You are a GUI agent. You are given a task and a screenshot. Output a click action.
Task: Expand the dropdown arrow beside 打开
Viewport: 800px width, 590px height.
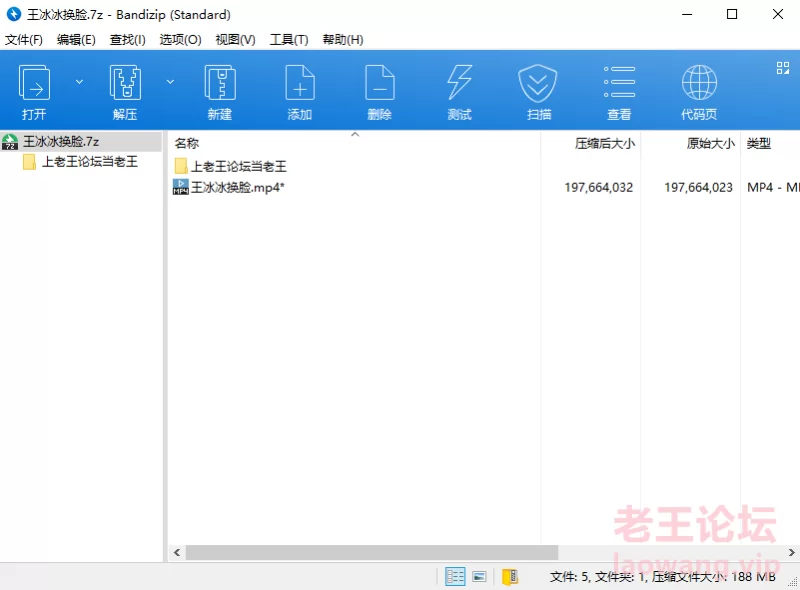(79, 82)
